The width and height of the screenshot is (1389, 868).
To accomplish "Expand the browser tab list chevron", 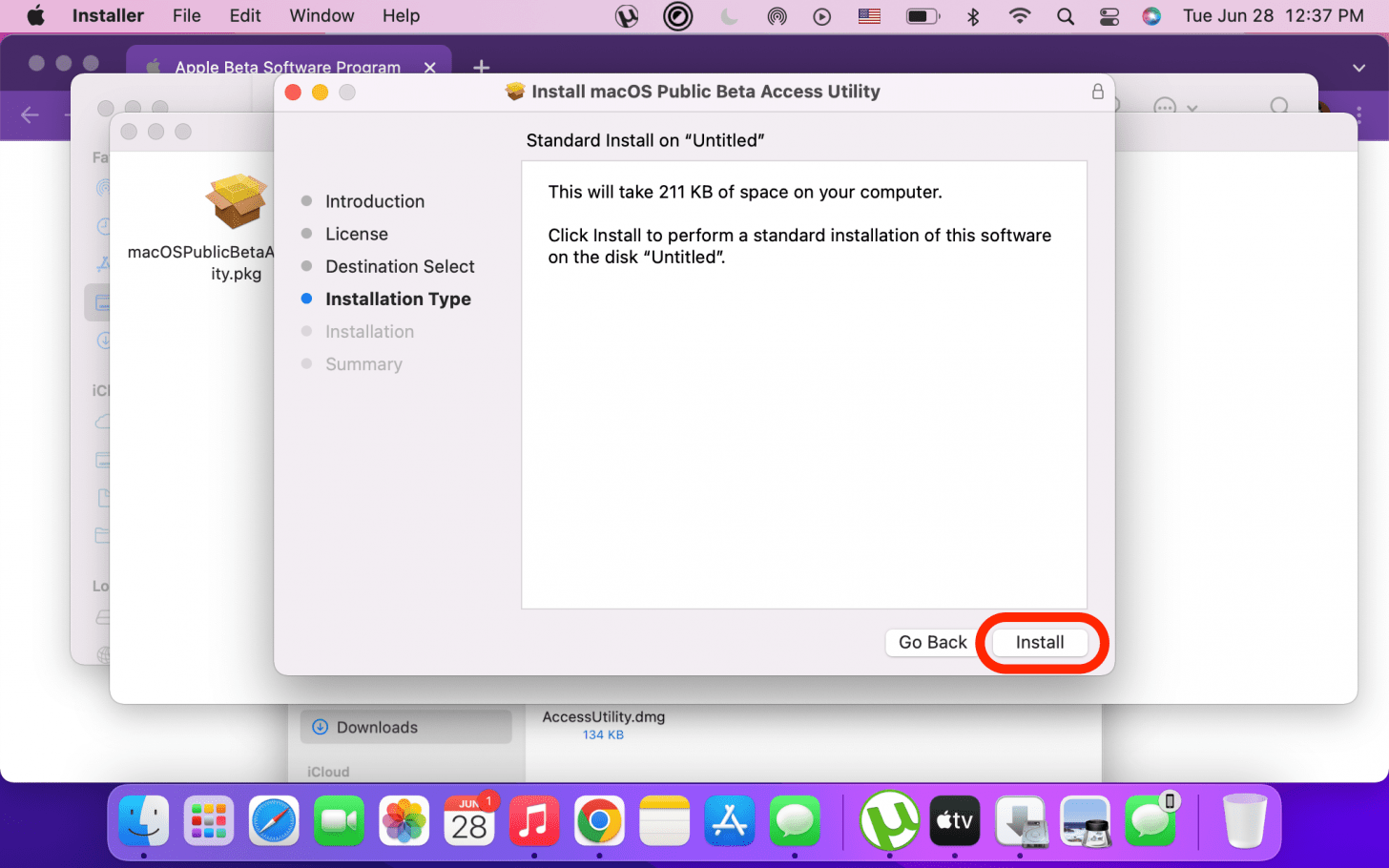I will (1358, 68).
